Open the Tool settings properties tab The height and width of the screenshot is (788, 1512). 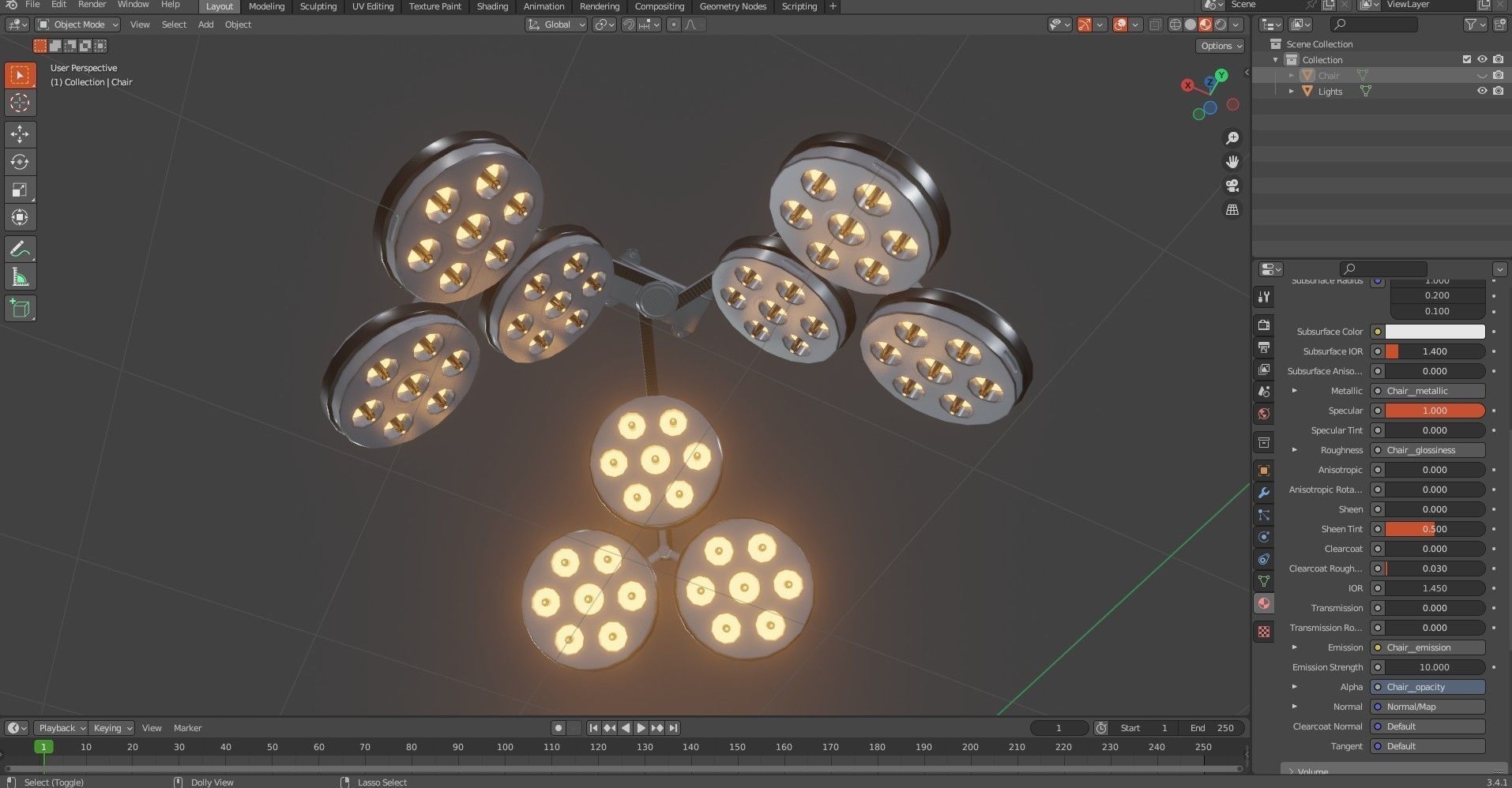tap(1264, 297)
